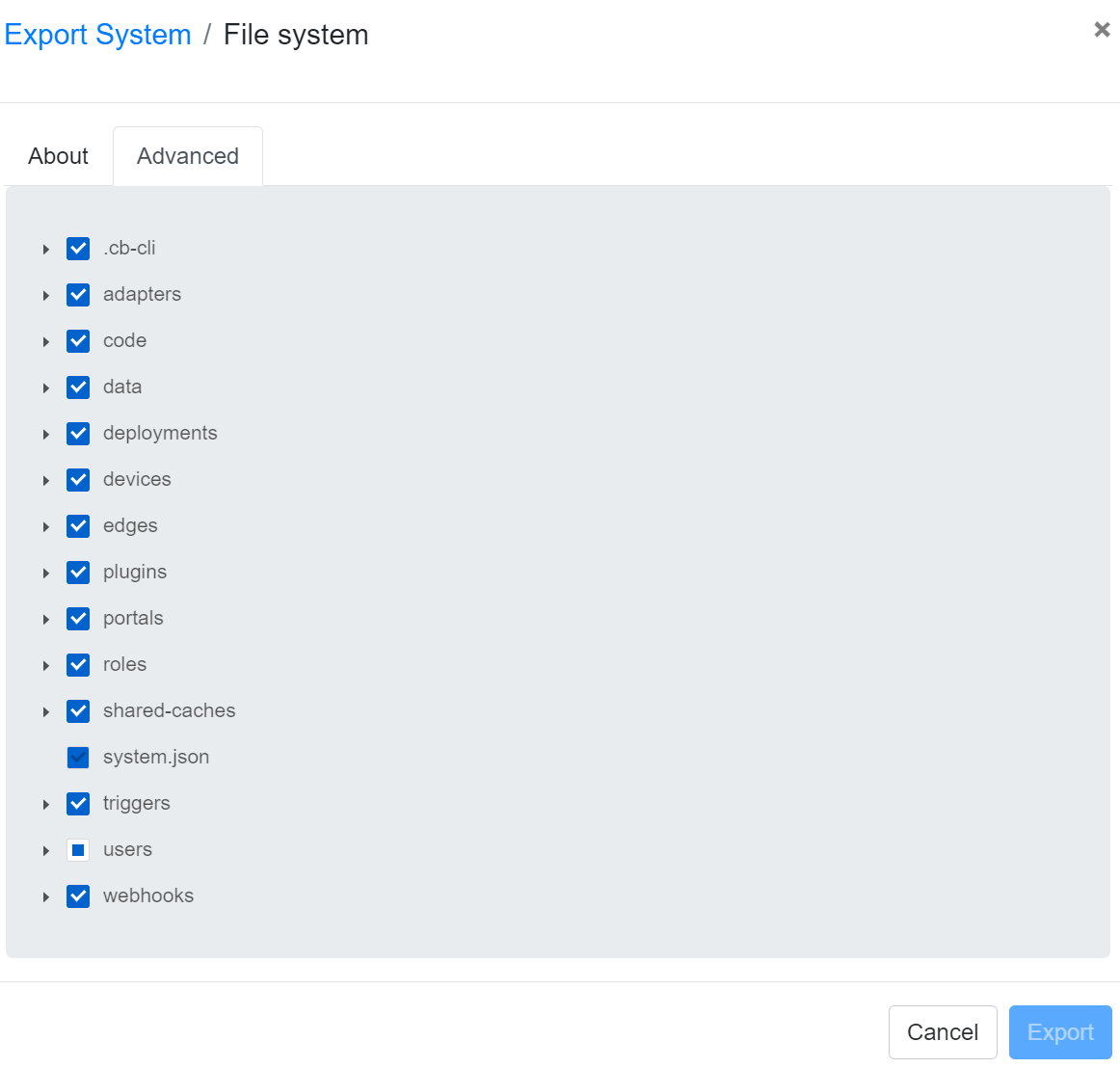Screen dimensions: 1120x1068
Task: Expand the code folder tree arrow
Action: 45,342
